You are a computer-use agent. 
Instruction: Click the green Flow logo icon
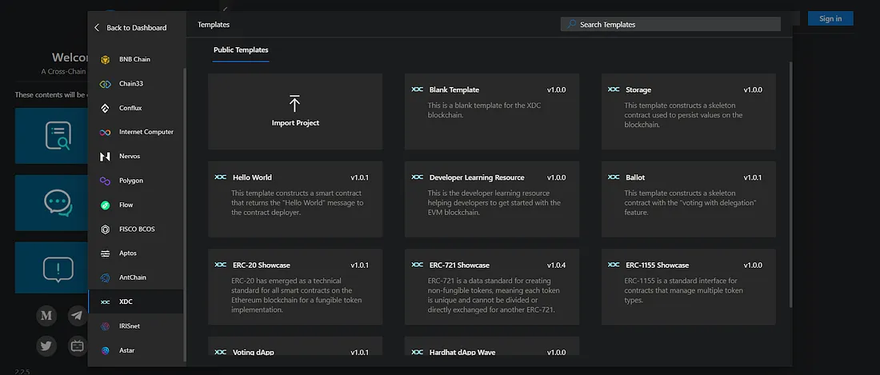(x=105, y=205)
